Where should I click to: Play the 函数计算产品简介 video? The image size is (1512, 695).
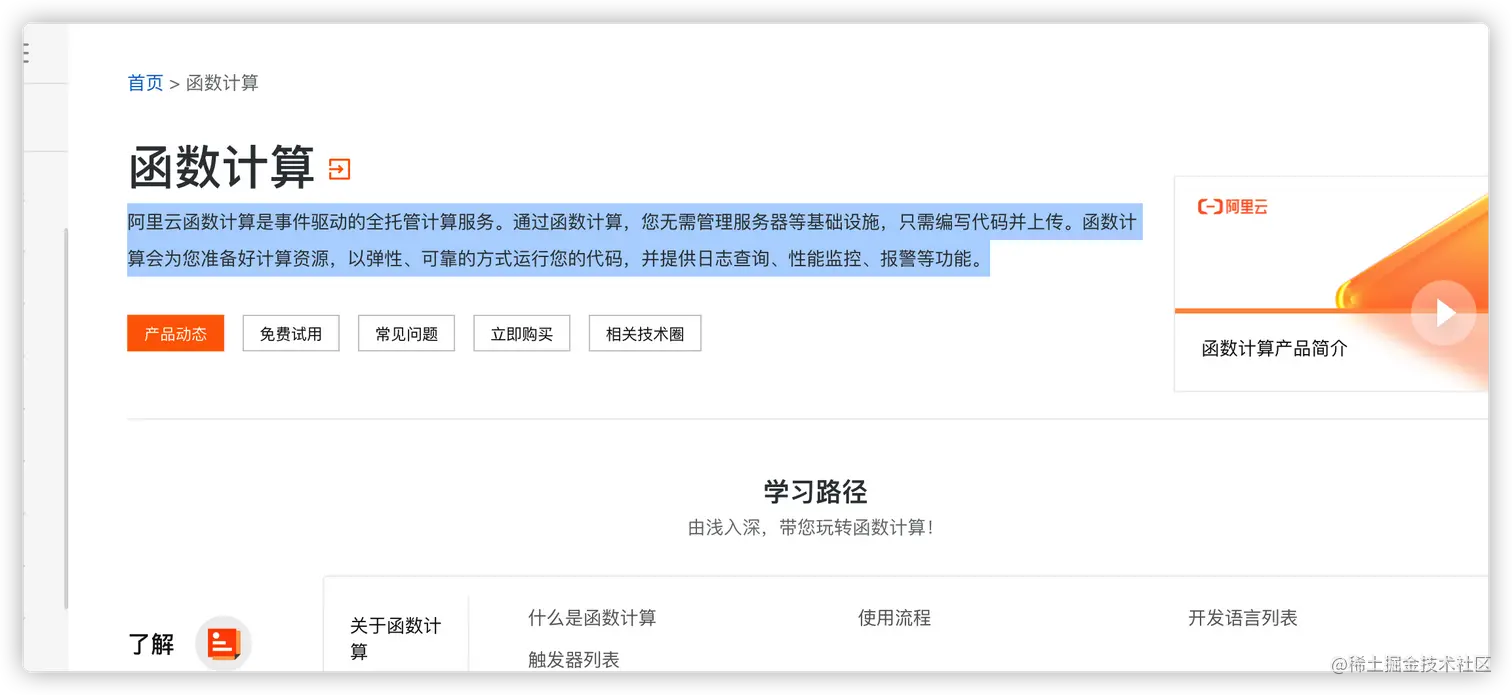point(1443,313)
